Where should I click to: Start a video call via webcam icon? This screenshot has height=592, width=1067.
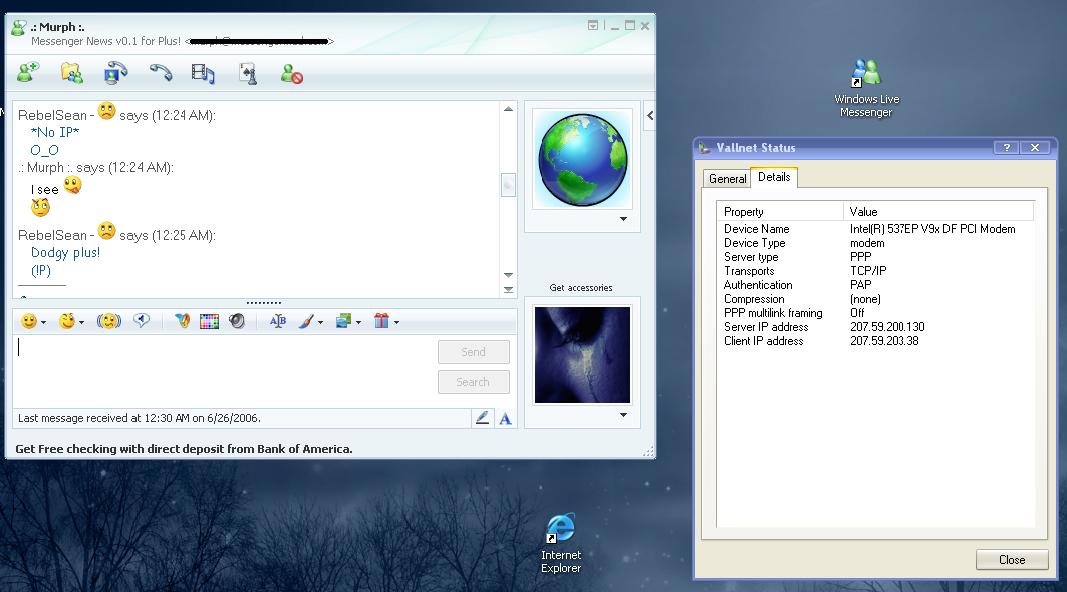[x=116, y=72]
